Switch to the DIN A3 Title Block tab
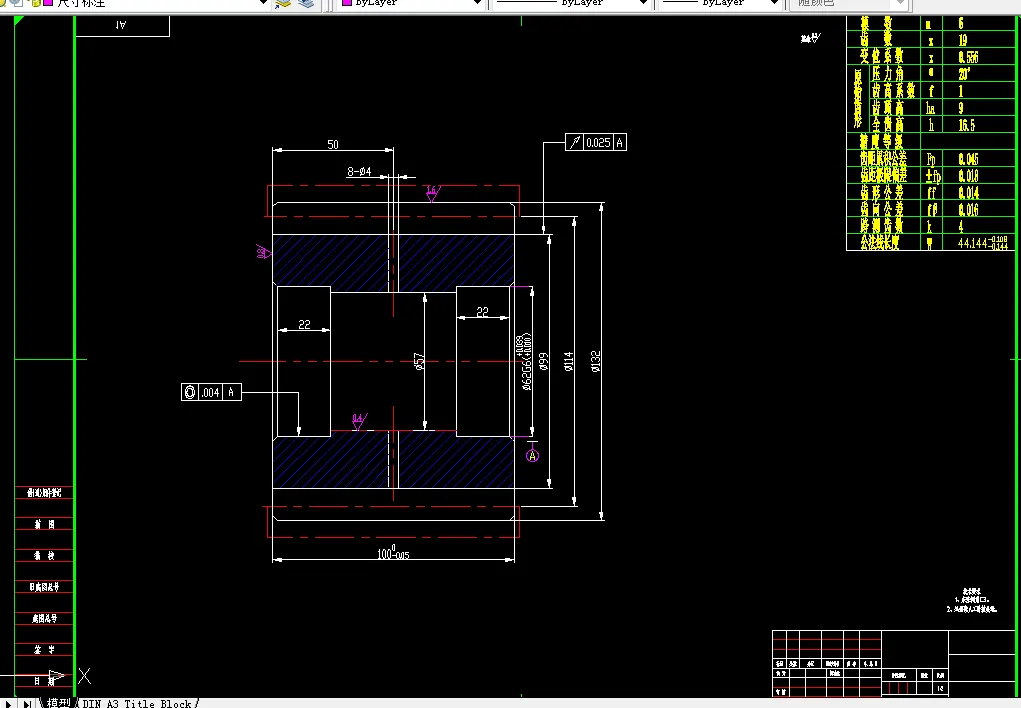This screenshot has height=708, width=1021. tap(137, 703)
